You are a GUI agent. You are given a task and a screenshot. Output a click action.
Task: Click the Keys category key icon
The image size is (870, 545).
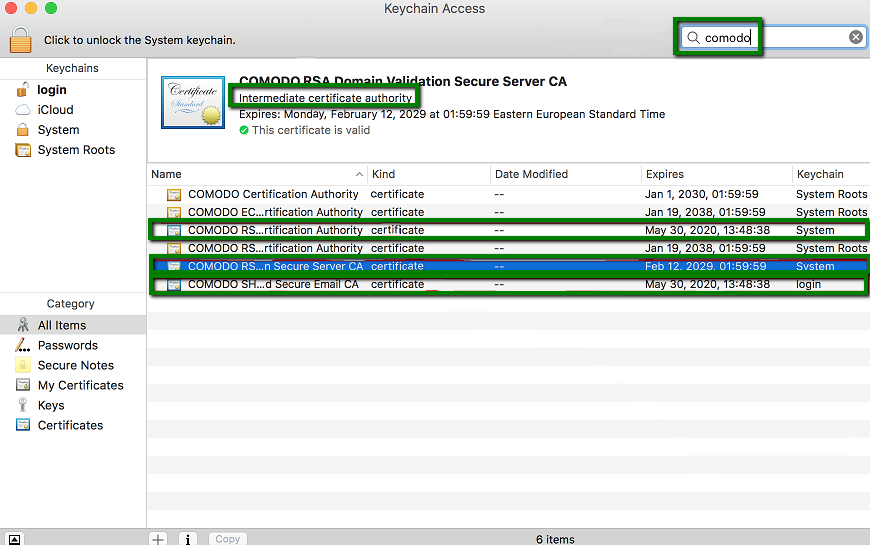[23, 405]
